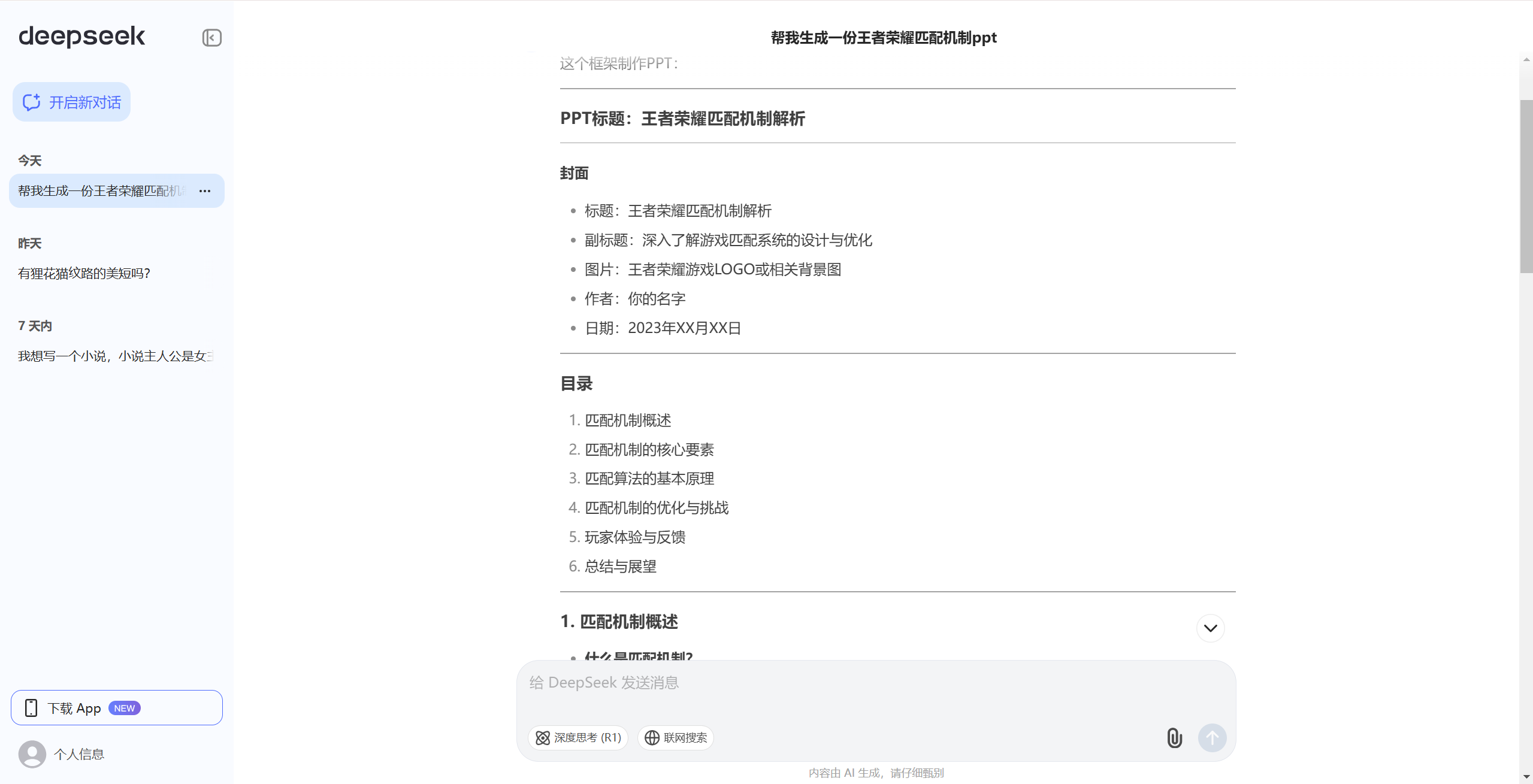Click the 目录 heading

tap(576, 383)
